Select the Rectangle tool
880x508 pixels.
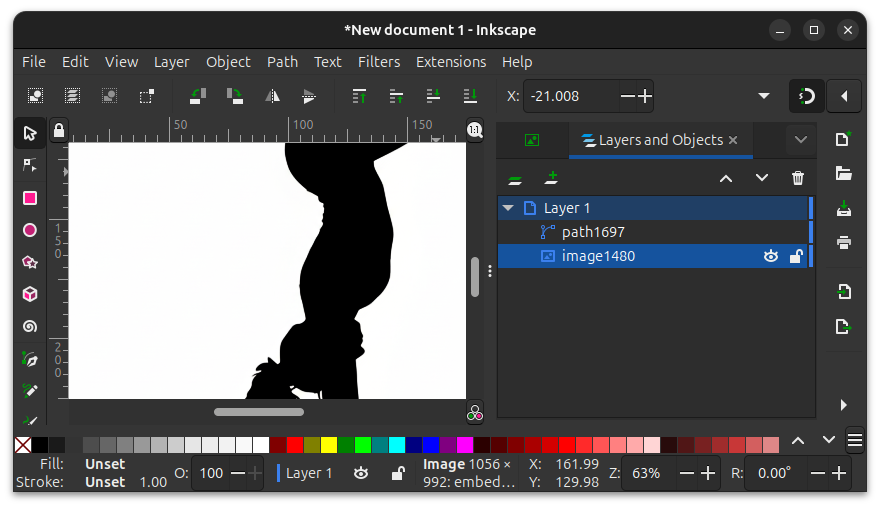tap(30, 198)
